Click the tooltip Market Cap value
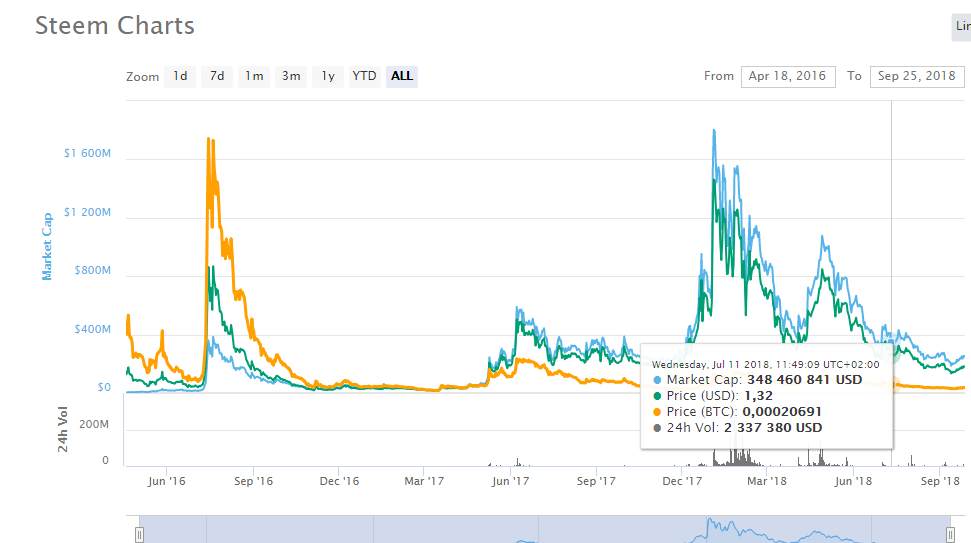The width and height of the screenshot is (971, 543). [x=804, y=380]
